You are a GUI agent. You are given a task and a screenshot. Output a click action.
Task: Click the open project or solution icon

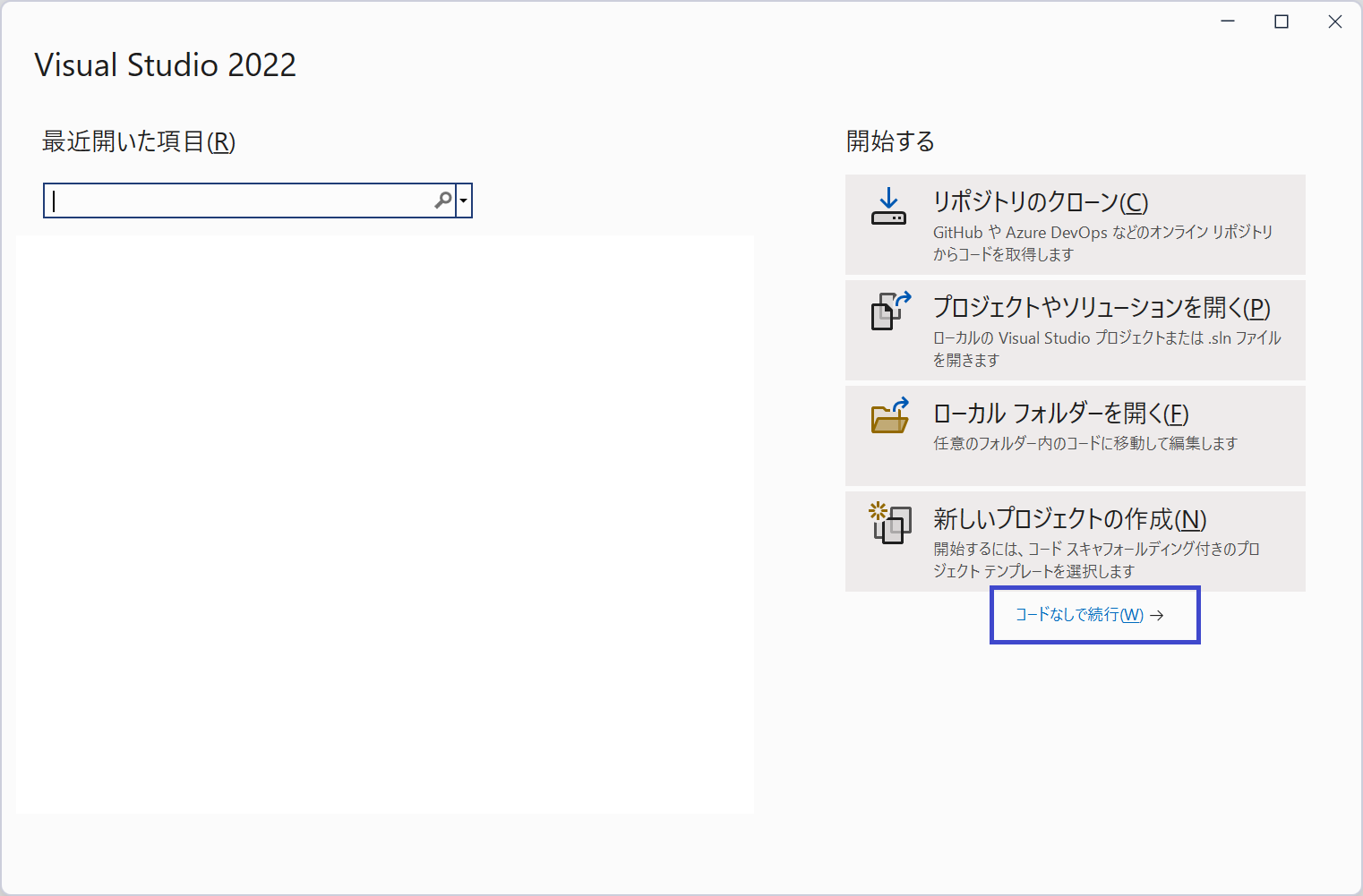pyautogui.click(x=891, y=311)
